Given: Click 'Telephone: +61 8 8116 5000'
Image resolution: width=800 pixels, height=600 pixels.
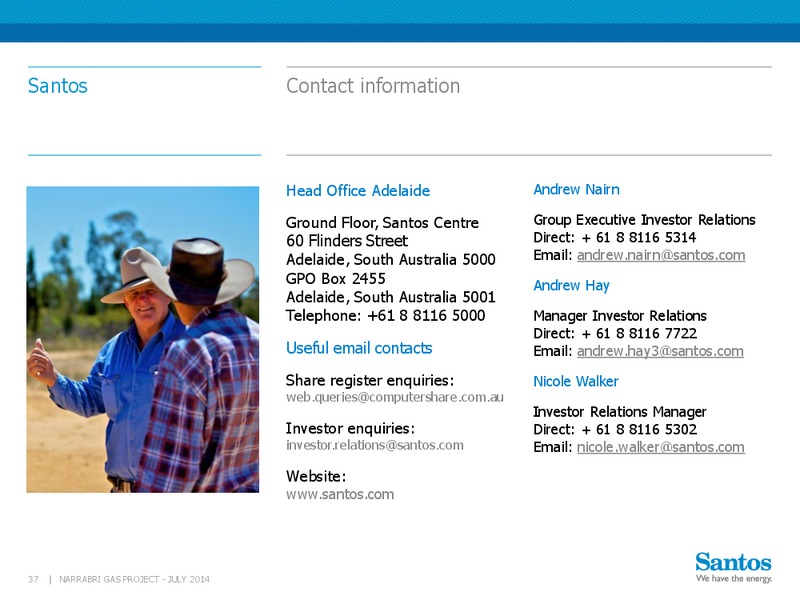Looking at the screenshot, I should 385,315.
